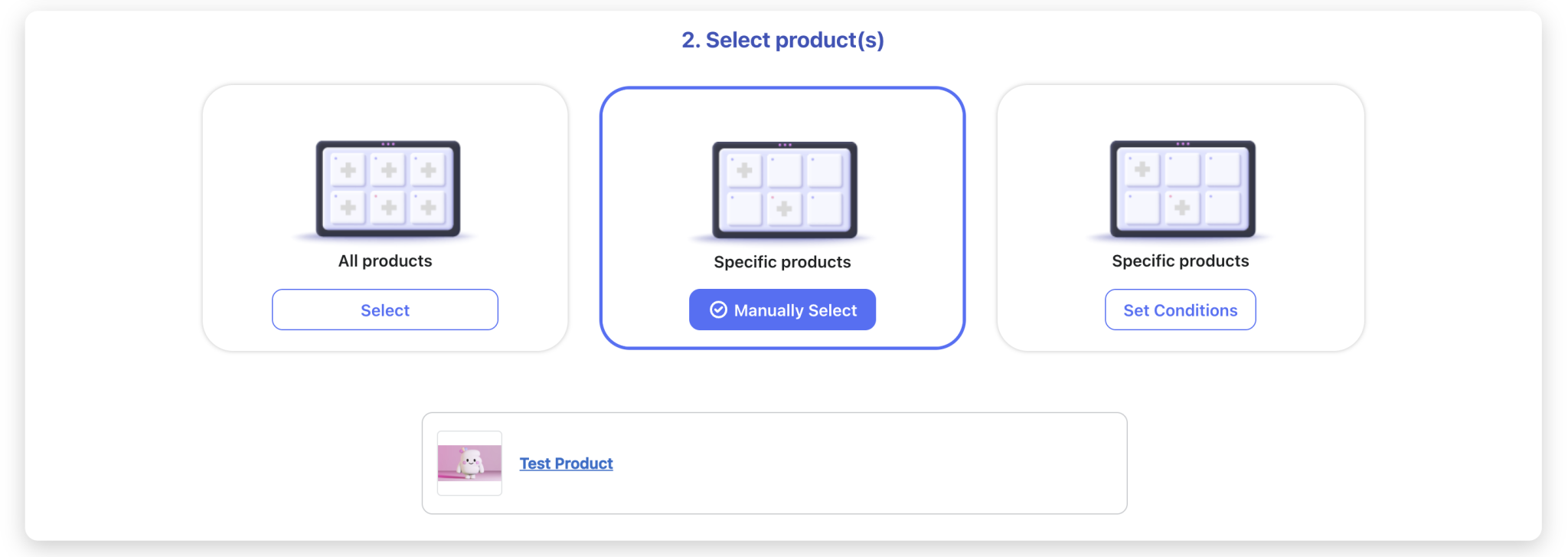Click the All products label text

tap(385, 260)
